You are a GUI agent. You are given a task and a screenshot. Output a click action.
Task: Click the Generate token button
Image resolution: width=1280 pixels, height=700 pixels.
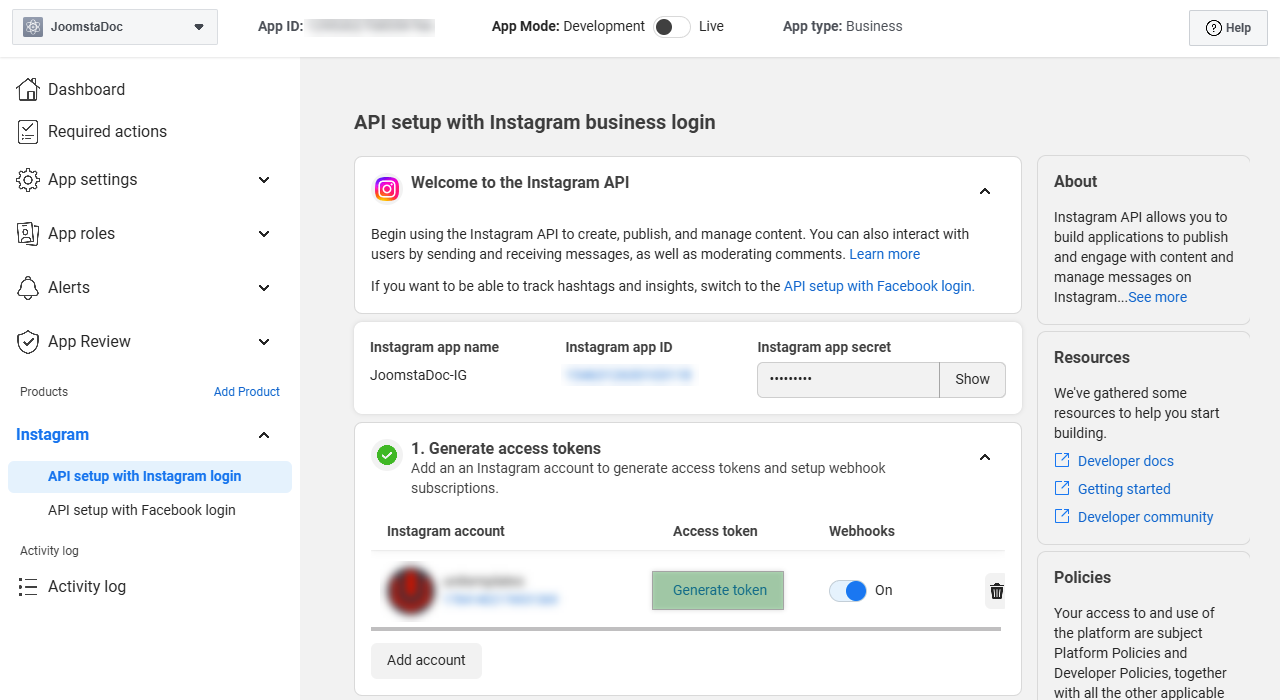(718, 590)
